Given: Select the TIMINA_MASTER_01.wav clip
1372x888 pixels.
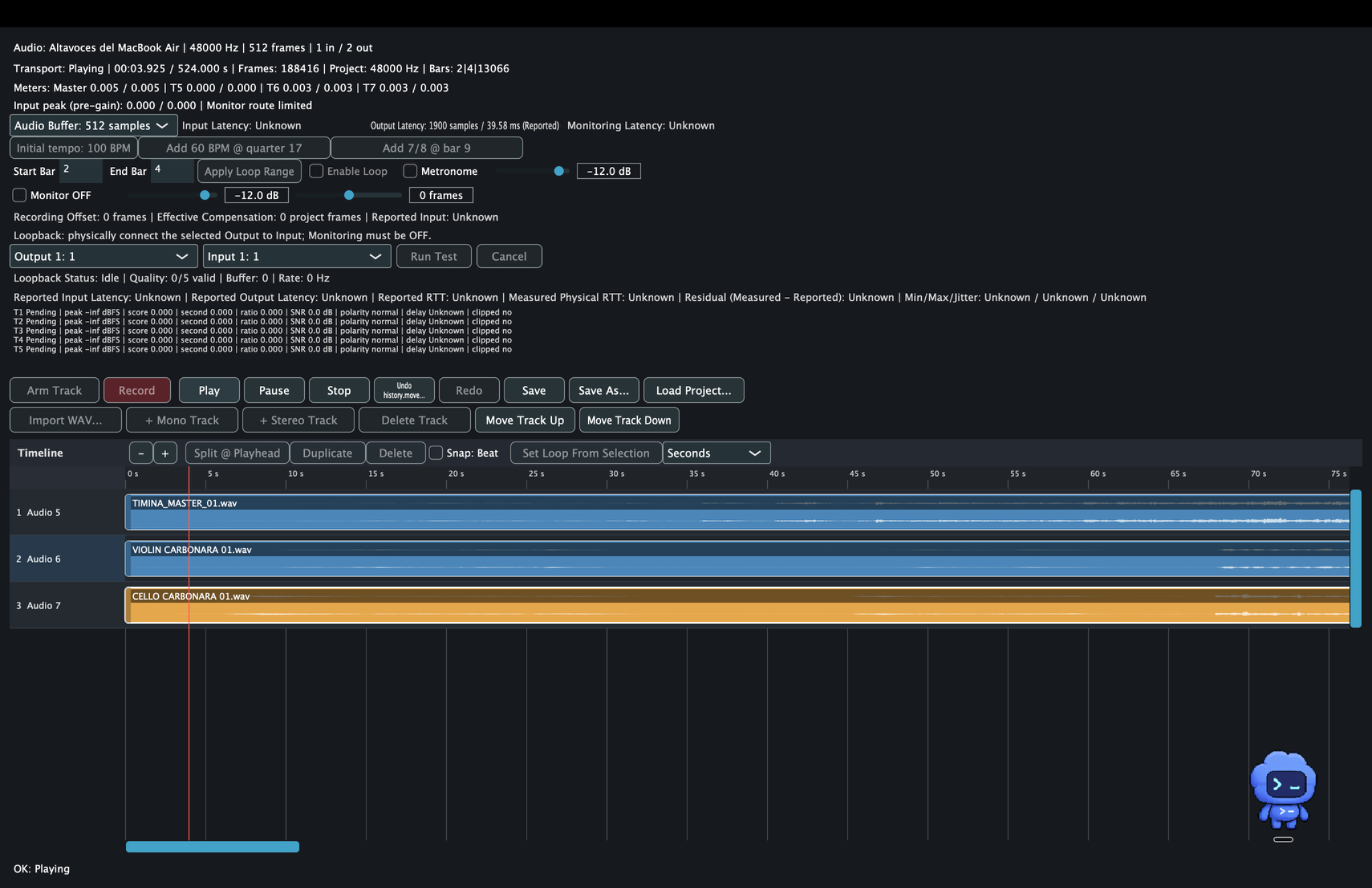Looking at the screenshot, I should coord(737,513).
